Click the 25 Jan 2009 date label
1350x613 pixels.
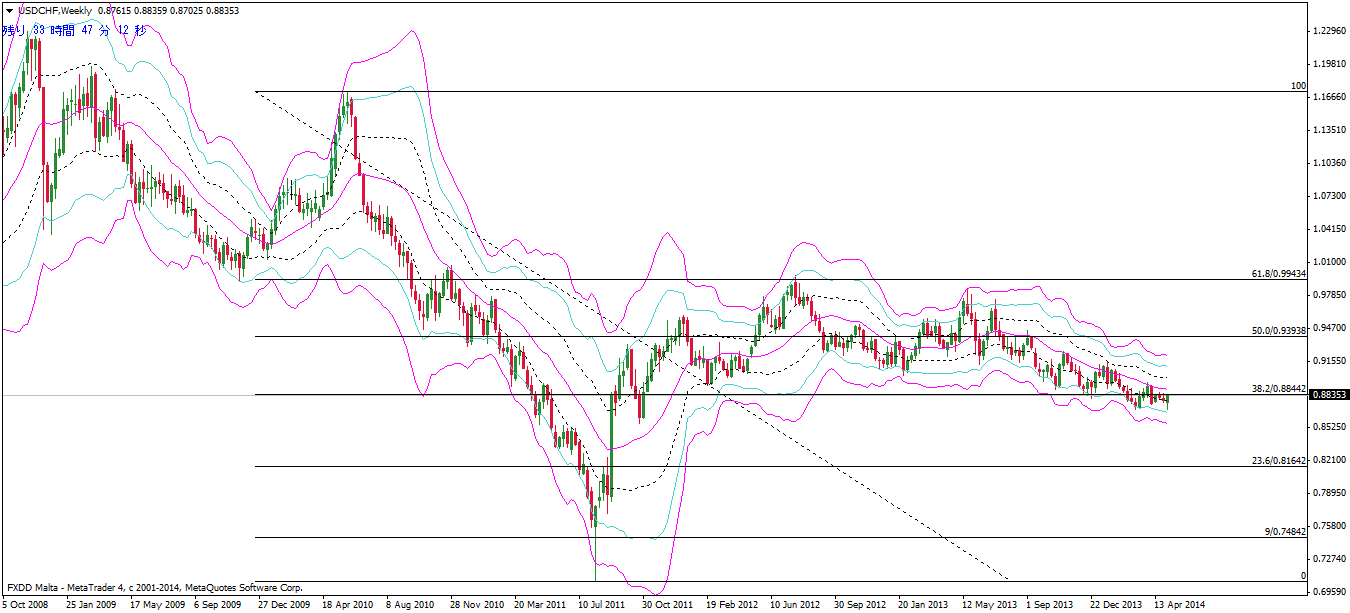click(92, 605)
